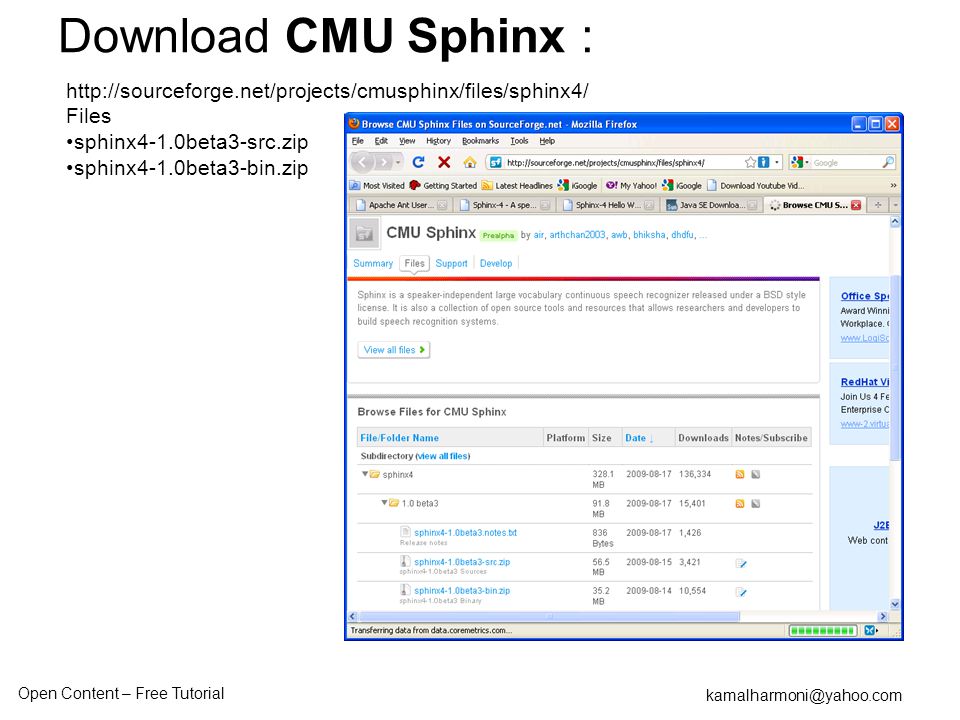Click the Summary project tab
Screen dimensions: 960x720
click(x=373, y=263)
